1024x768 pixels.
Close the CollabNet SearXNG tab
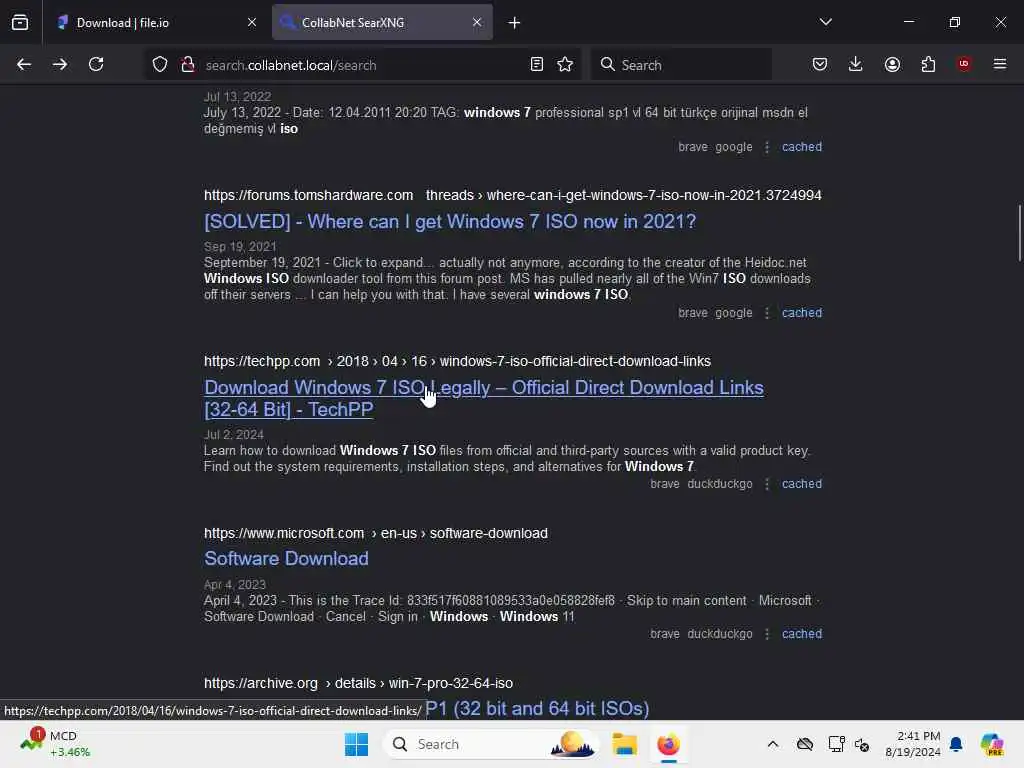[x=477, y=22]
